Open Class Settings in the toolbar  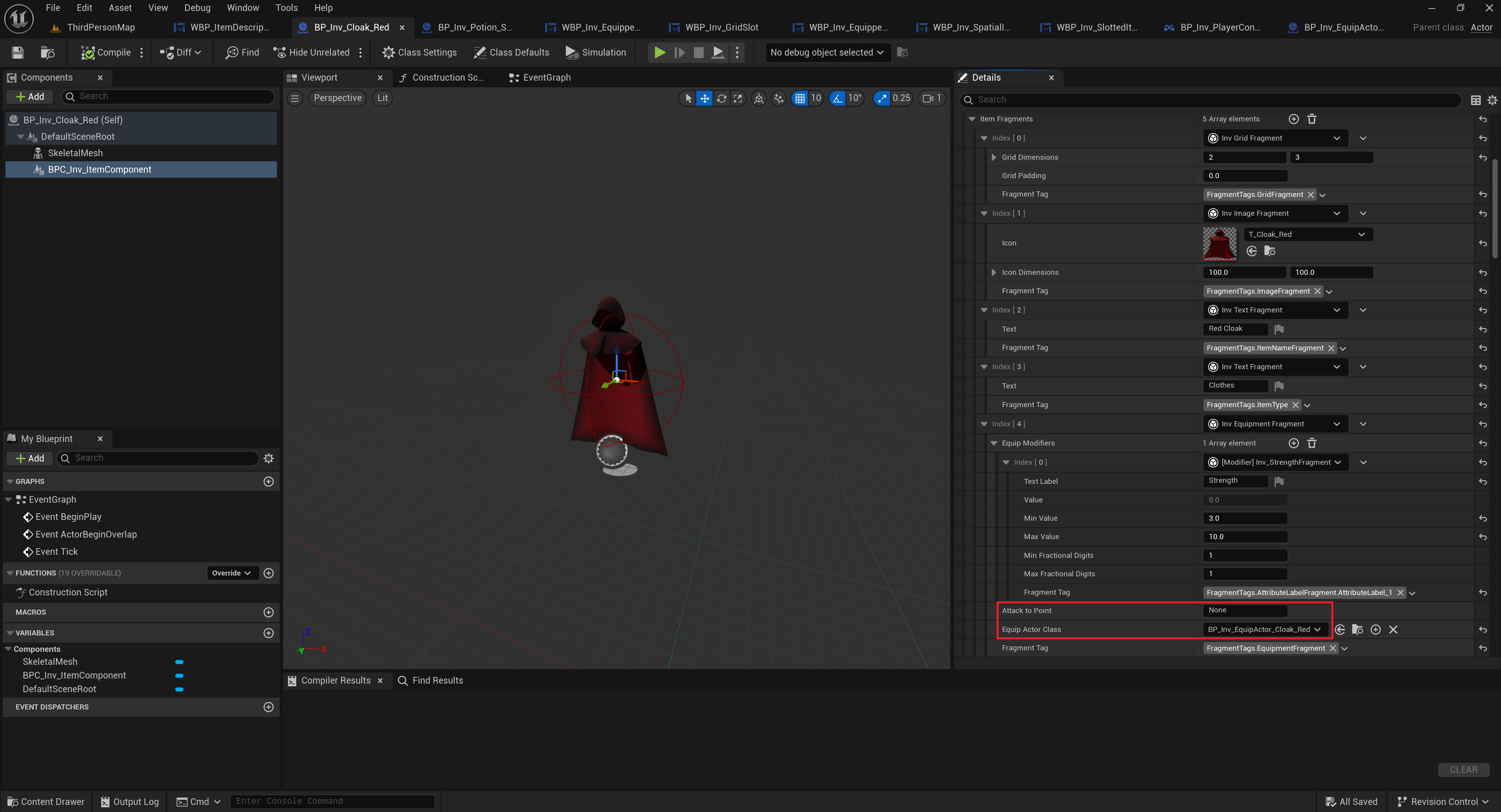click(419, 52)
